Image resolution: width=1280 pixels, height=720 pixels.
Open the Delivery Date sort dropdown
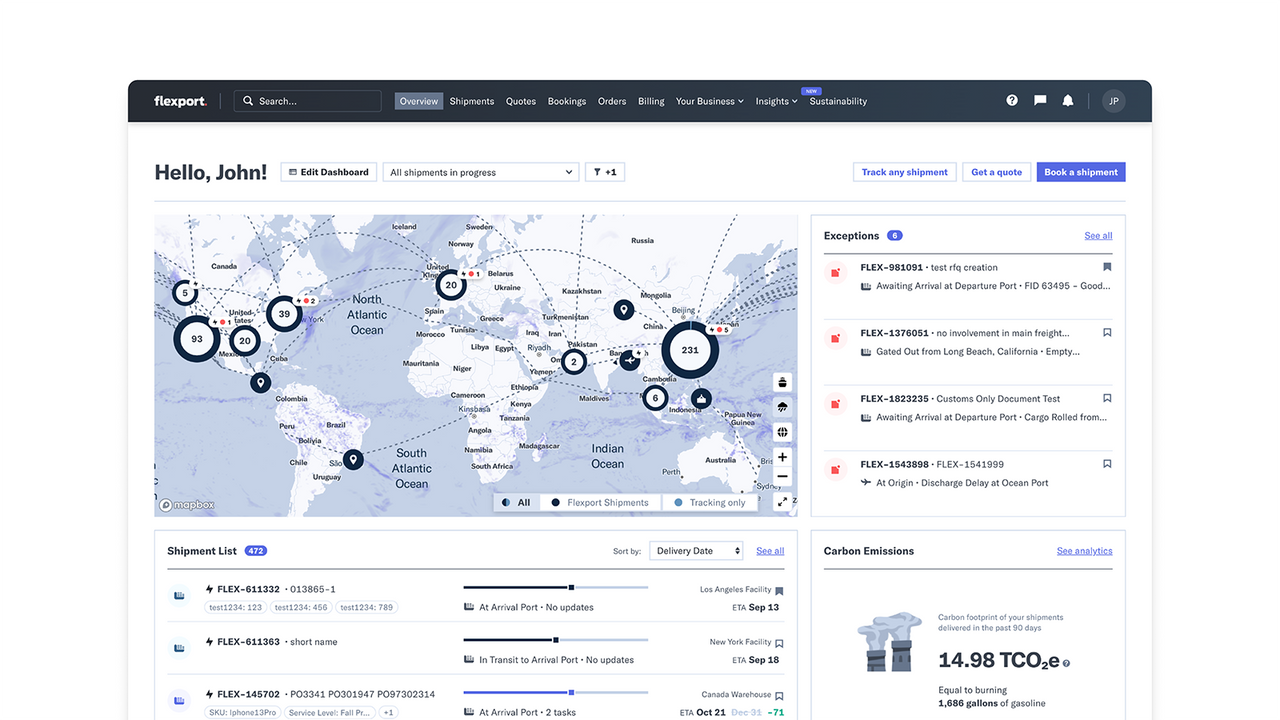point(697,551)
